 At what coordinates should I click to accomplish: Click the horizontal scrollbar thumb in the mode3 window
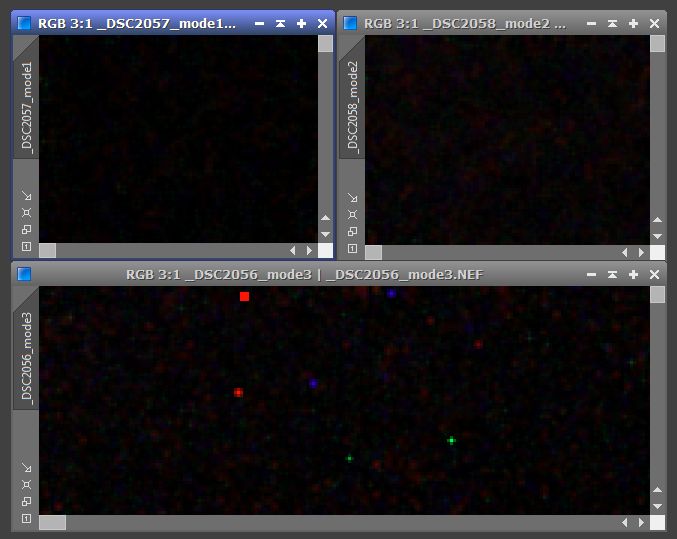pyautogui.click(x=53, y=523)
